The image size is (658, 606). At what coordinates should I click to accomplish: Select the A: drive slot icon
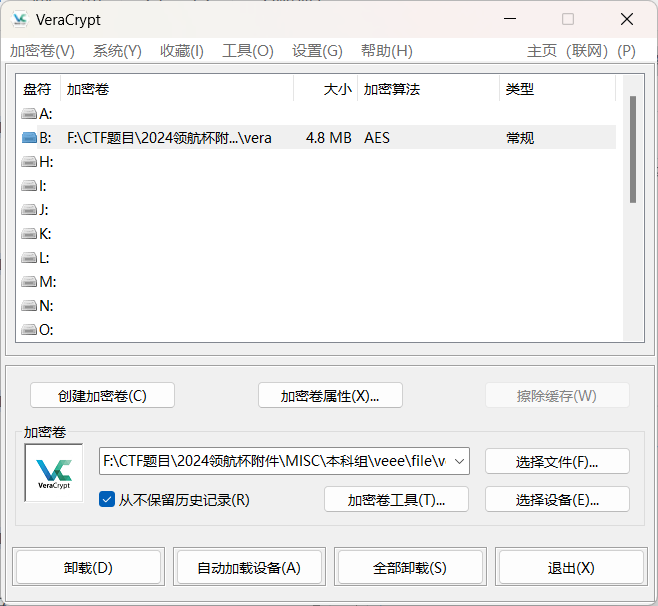click(x=29, y=114)
